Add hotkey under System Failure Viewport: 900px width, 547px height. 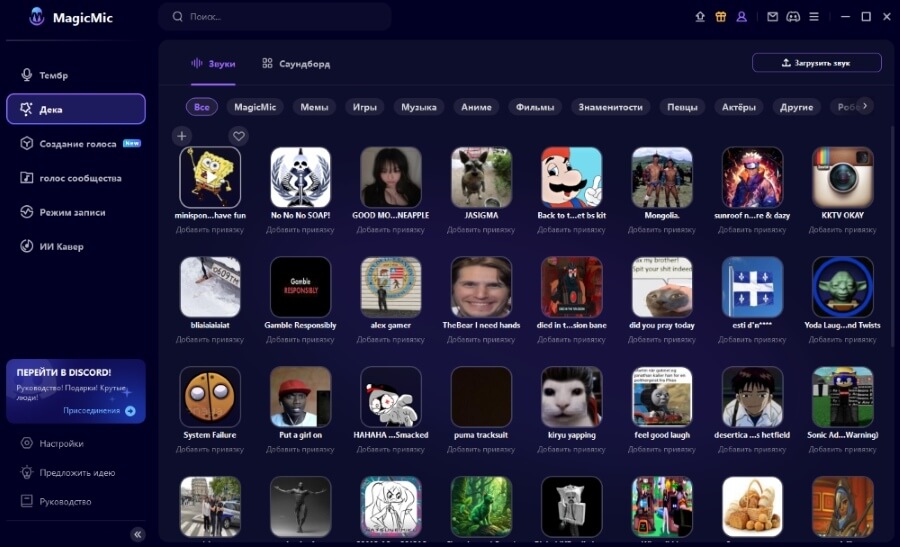[x=210, y=449]
